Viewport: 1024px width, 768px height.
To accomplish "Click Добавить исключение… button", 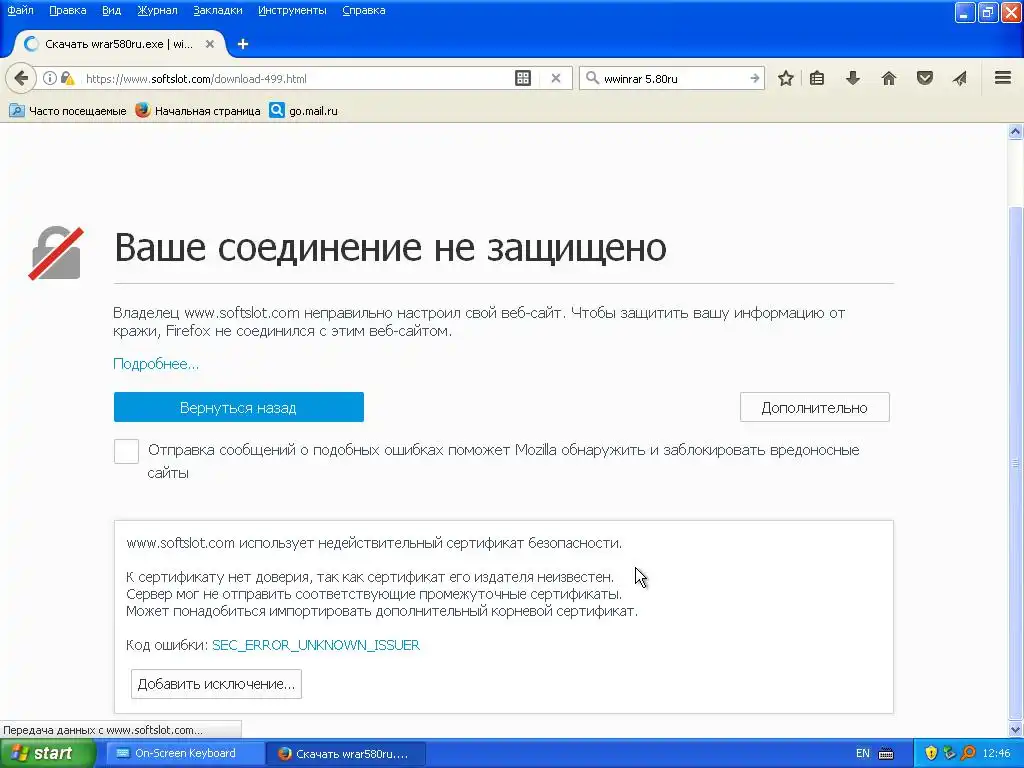I will (x=216, y=684).
